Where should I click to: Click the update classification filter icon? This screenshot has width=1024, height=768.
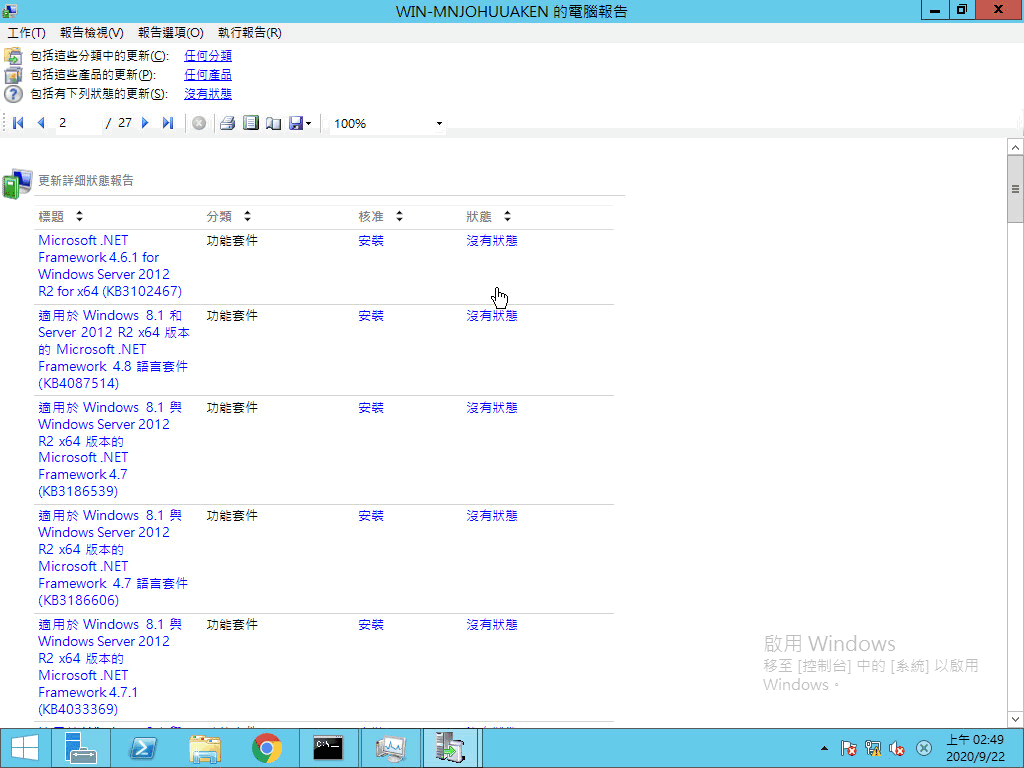[x=13, y=56]
